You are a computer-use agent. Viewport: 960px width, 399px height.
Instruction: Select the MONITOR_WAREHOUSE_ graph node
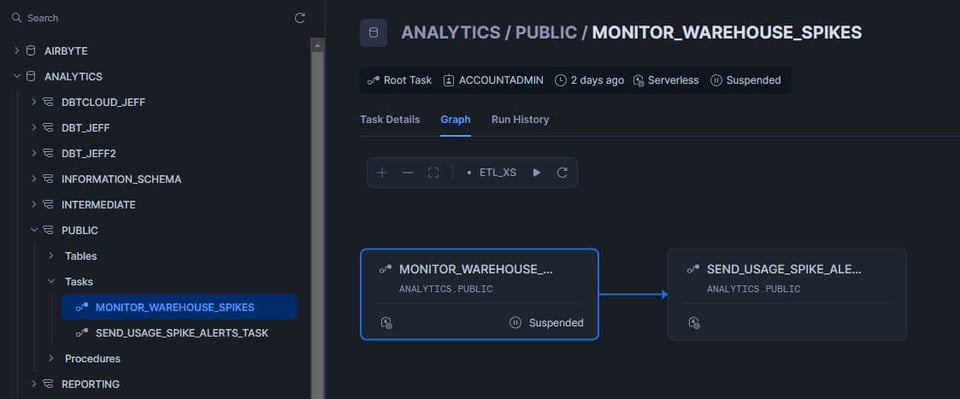[x=479, y=294]
